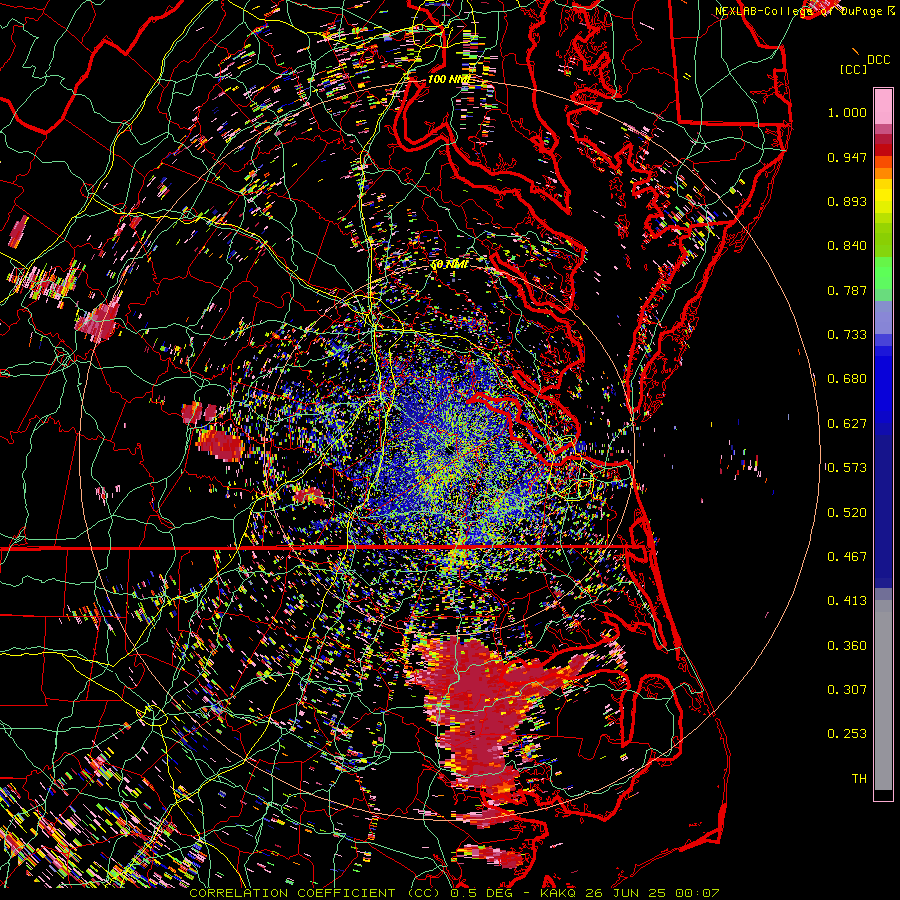Viewport: 900px width, 900px height.
Task: Select the 0.893 scale label
Action: point(847,201)
